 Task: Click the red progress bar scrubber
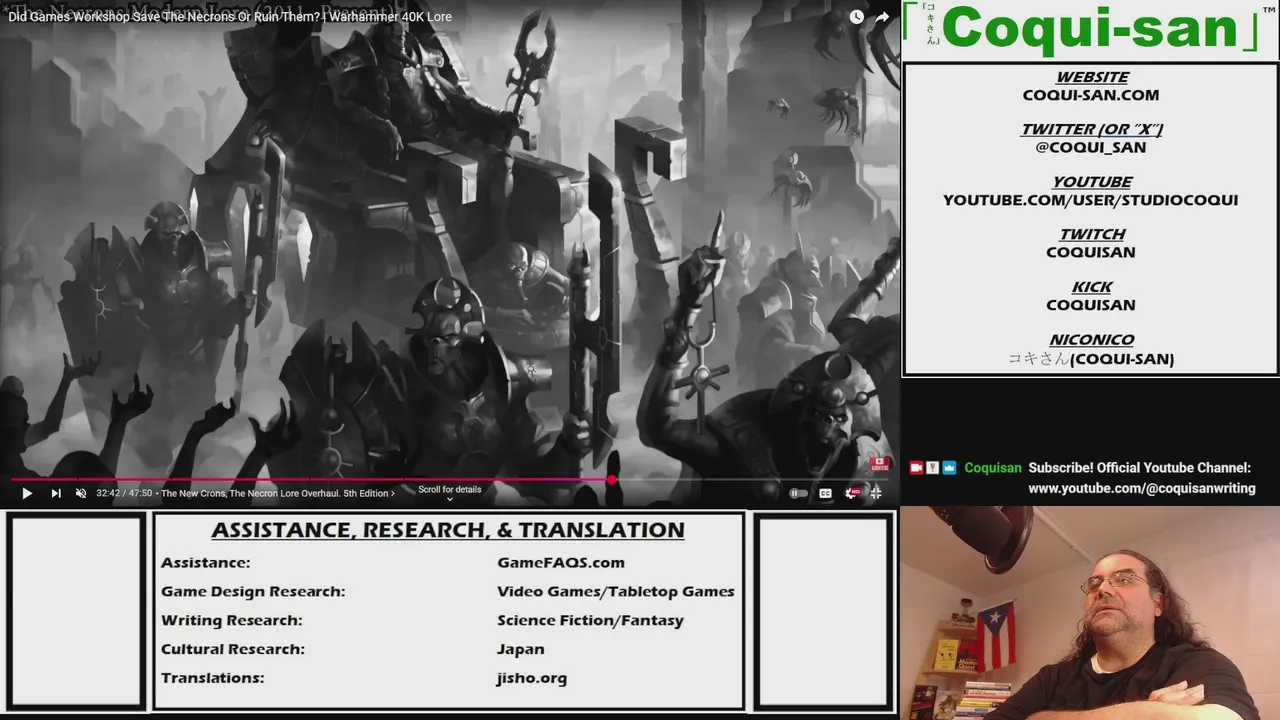(611, 480)
